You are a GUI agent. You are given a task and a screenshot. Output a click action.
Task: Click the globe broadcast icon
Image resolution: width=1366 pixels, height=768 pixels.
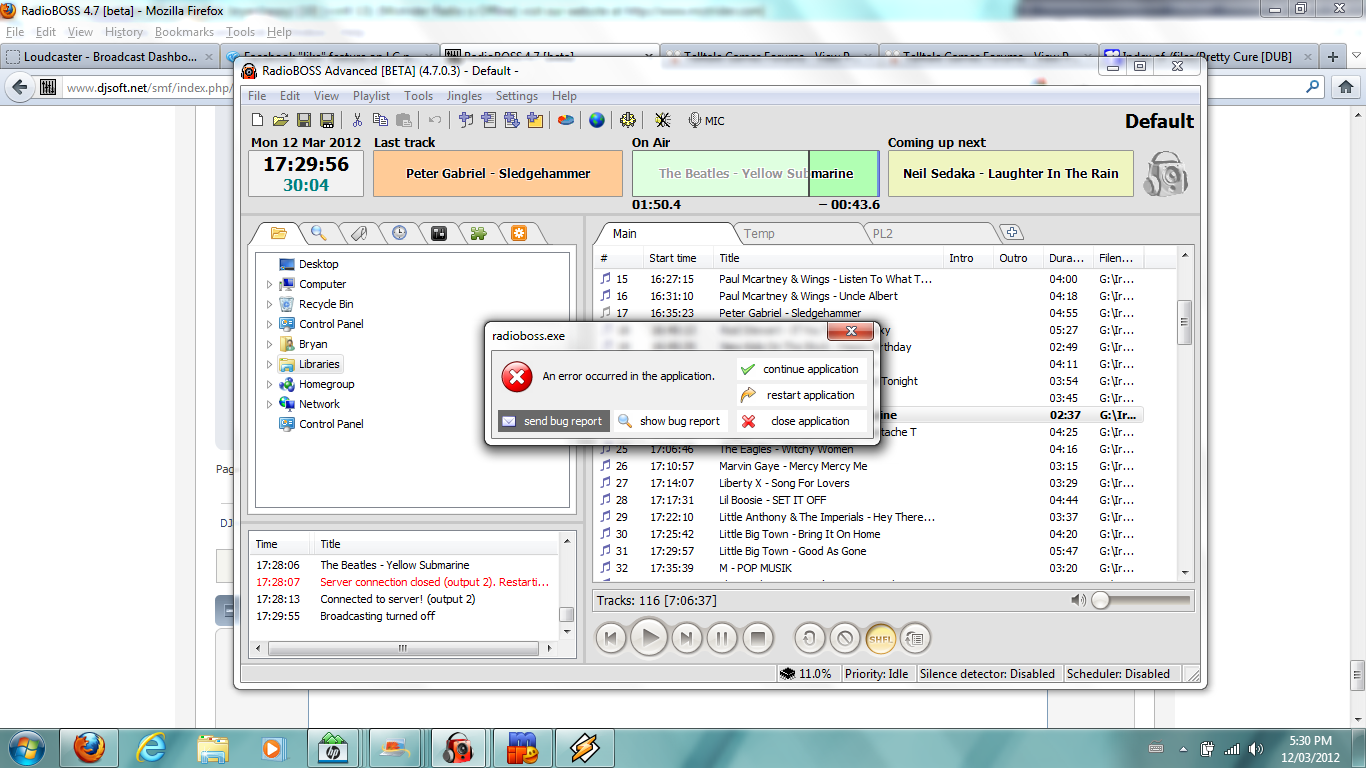click(597, 120)
